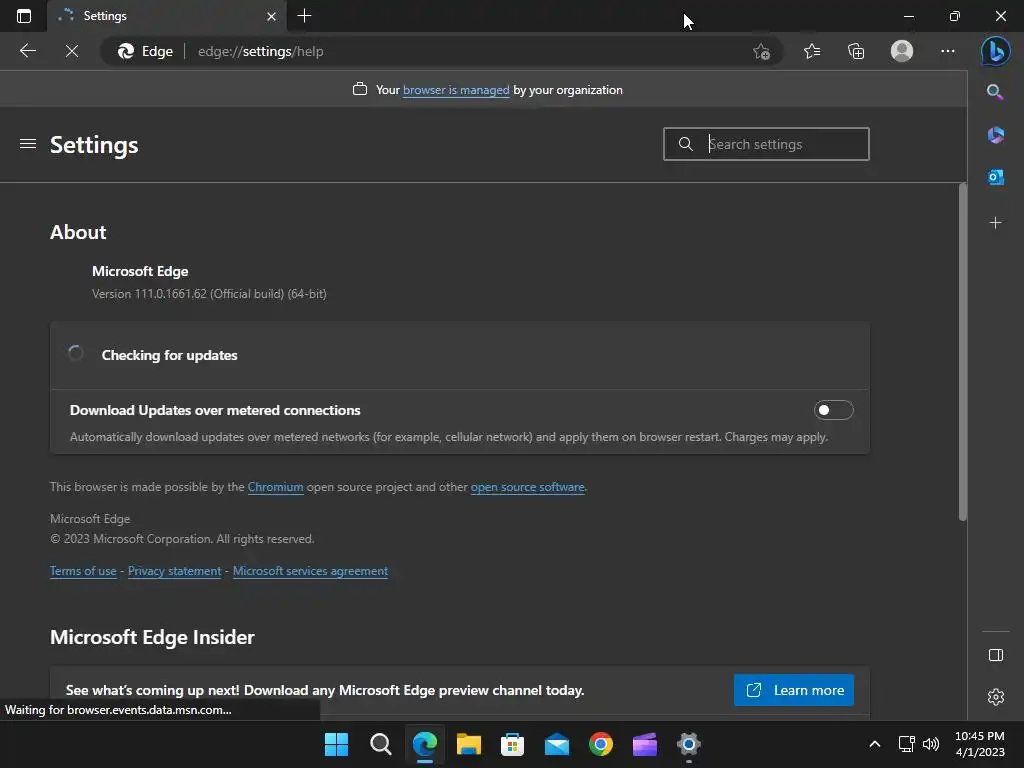Click the Checking for updates text

point(169,355)
